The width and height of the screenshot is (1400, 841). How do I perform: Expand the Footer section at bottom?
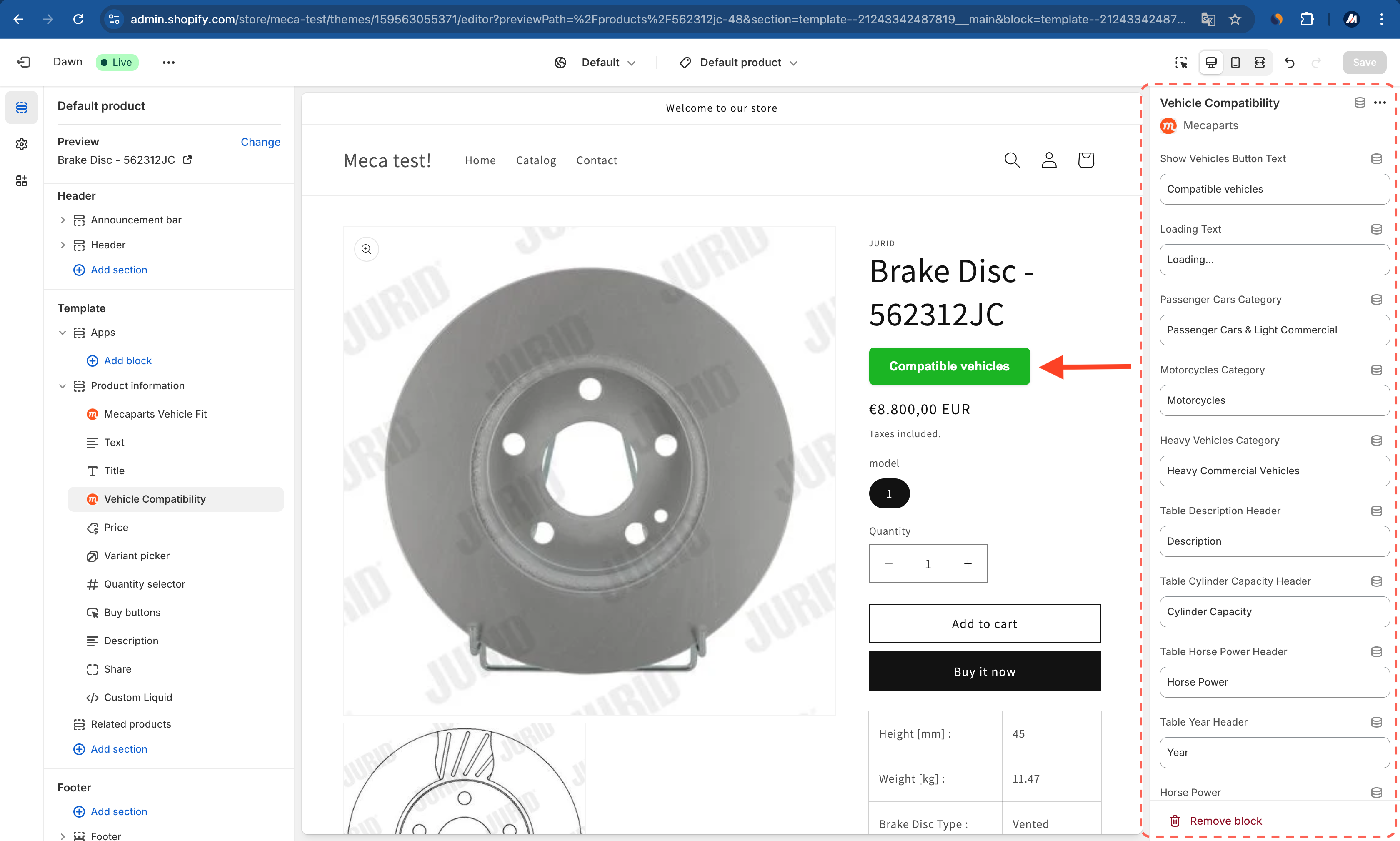pyautogui.click(x=62, y=836)
